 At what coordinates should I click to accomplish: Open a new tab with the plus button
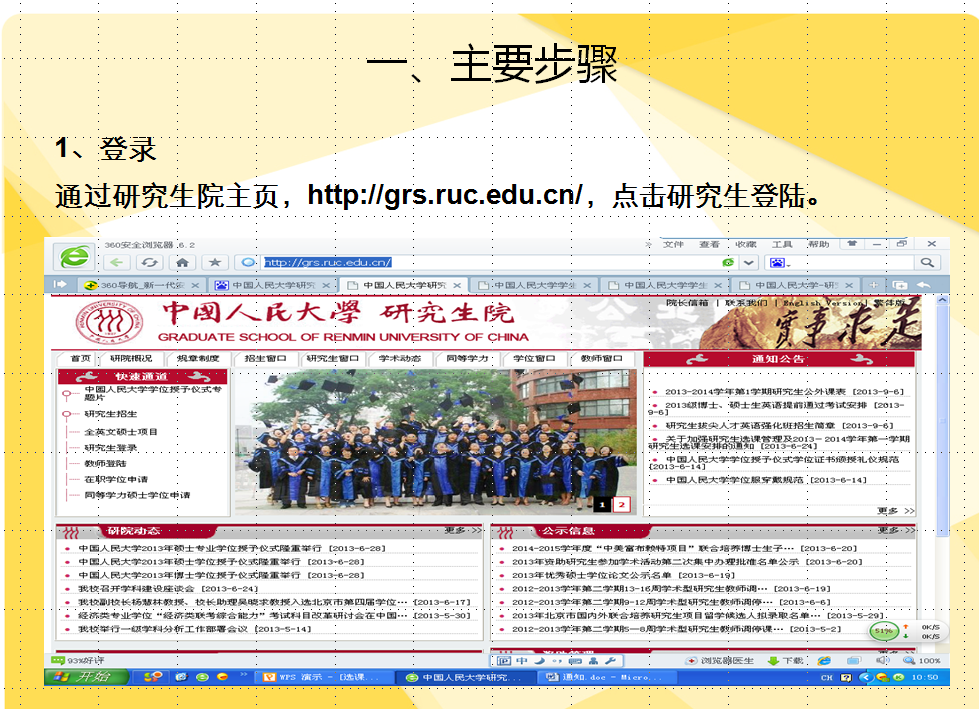click(873, 285)
